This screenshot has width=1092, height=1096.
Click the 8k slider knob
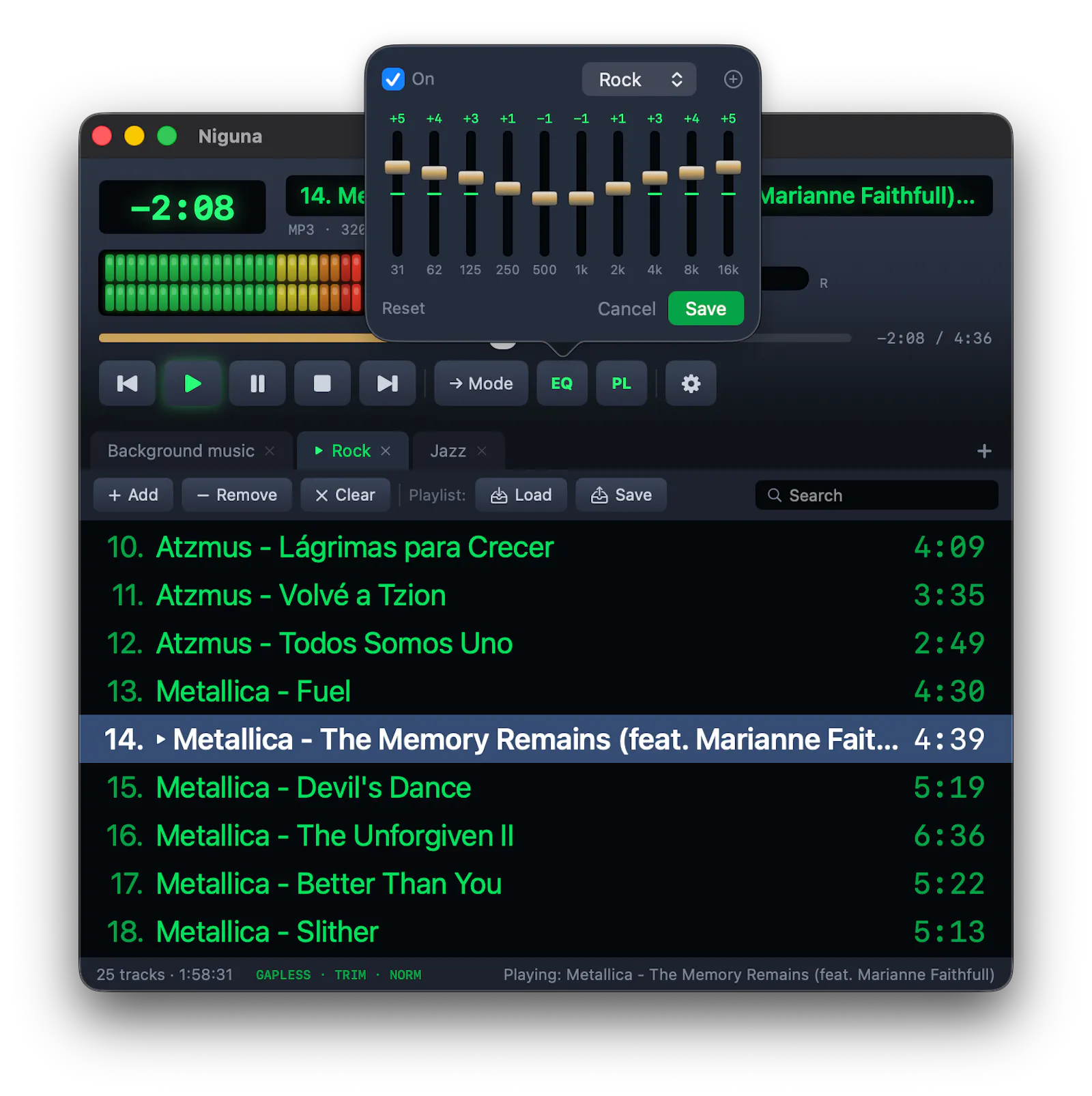[x=691, y=173]
